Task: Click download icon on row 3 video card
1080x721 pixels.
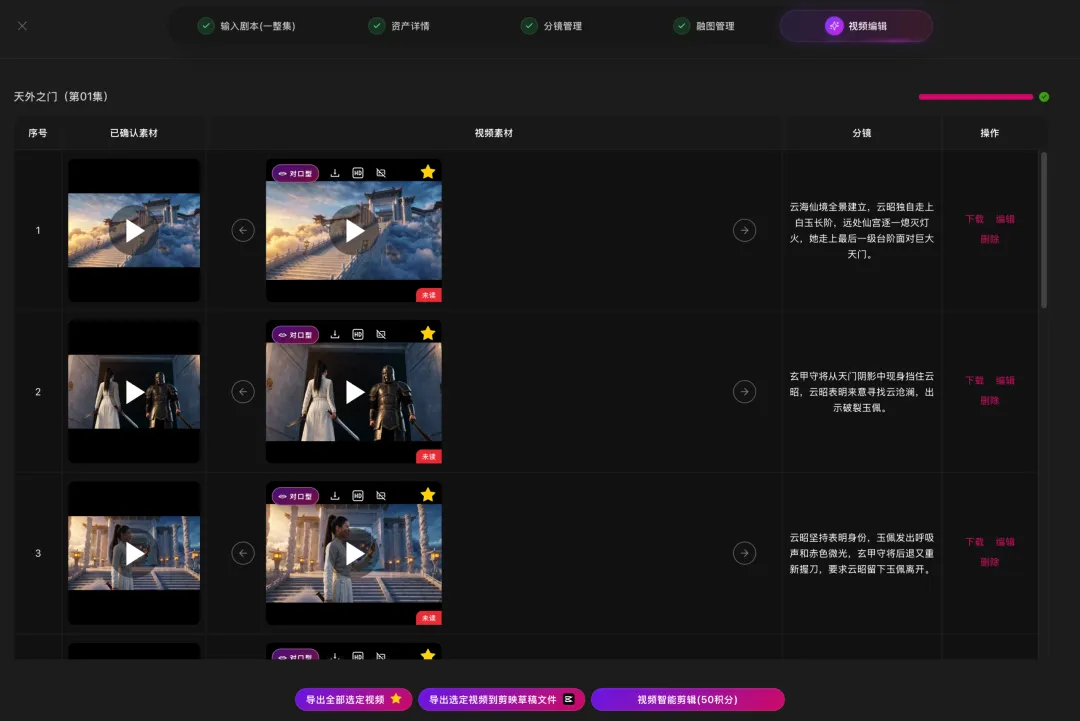Action: coord(335,495)
